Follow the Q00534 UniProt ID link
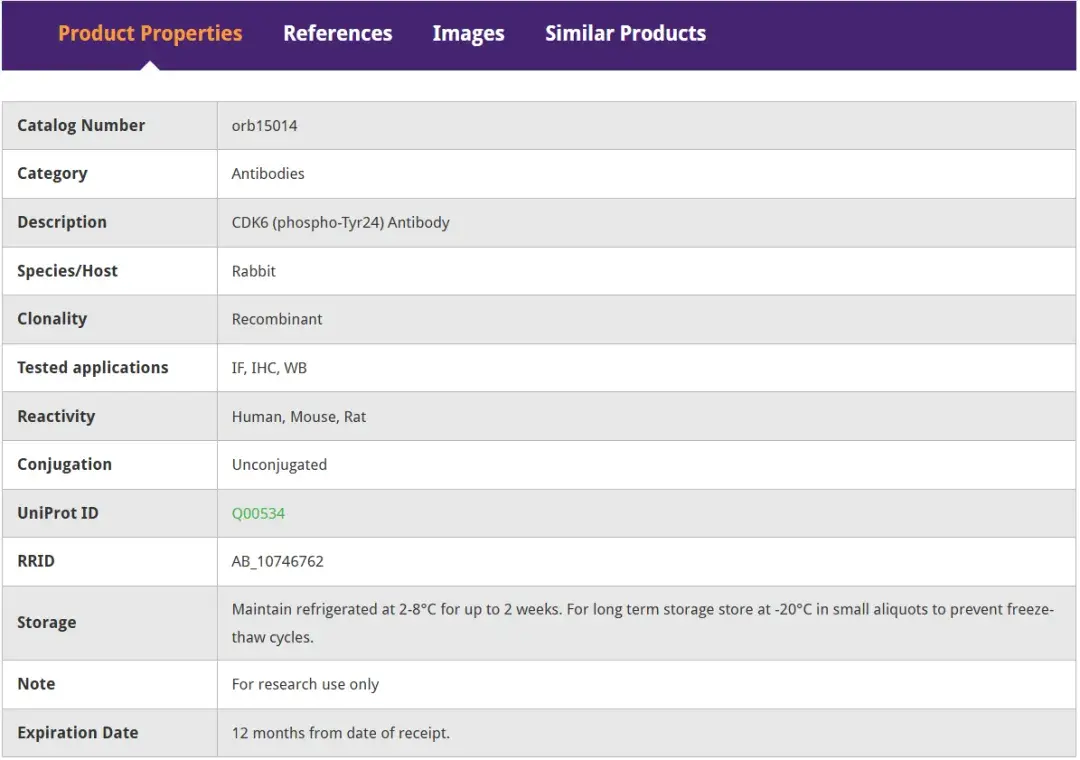 coord(258,513)
